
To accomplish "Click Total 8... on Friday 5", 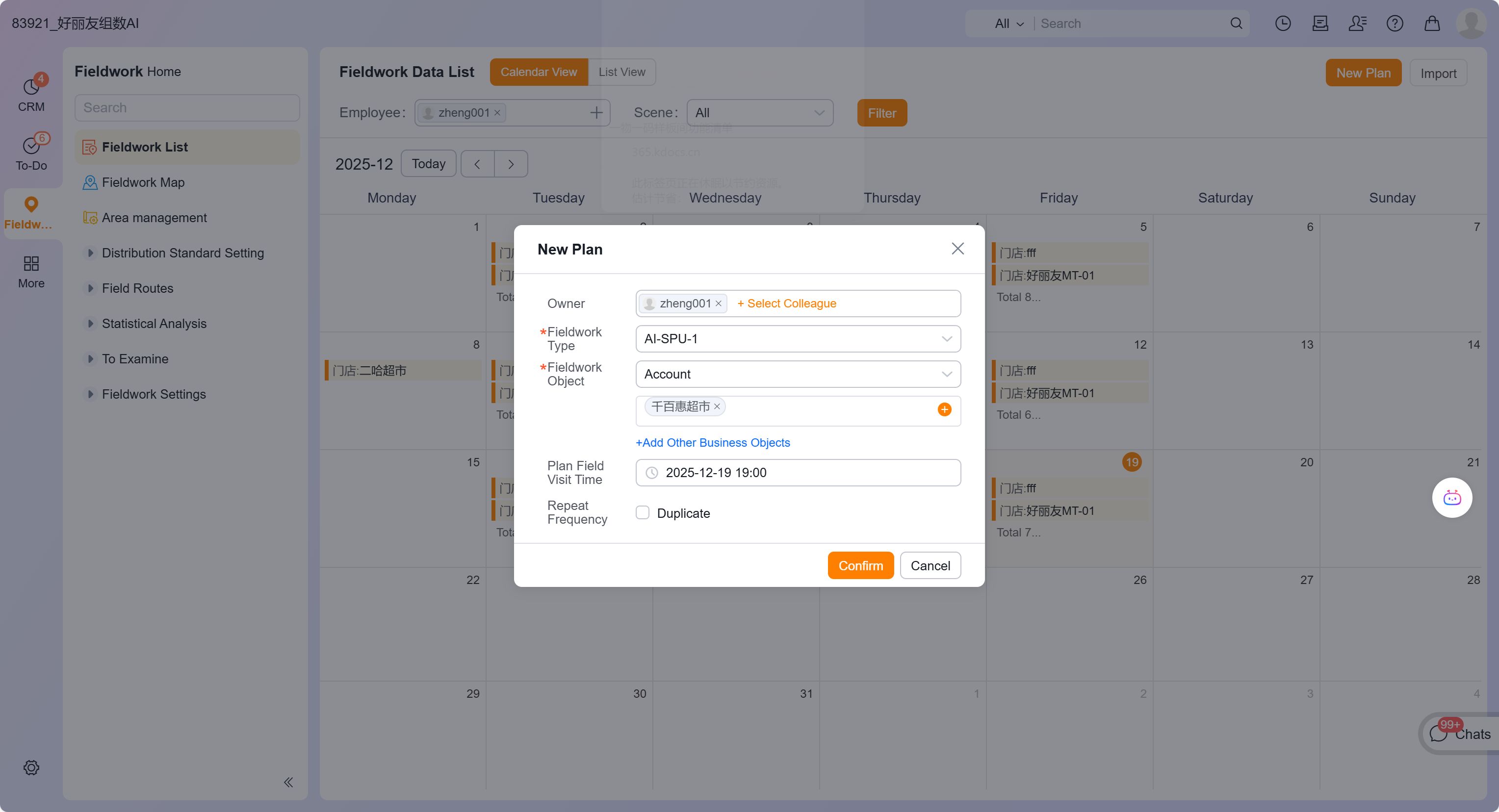I will click(1018, 297).
